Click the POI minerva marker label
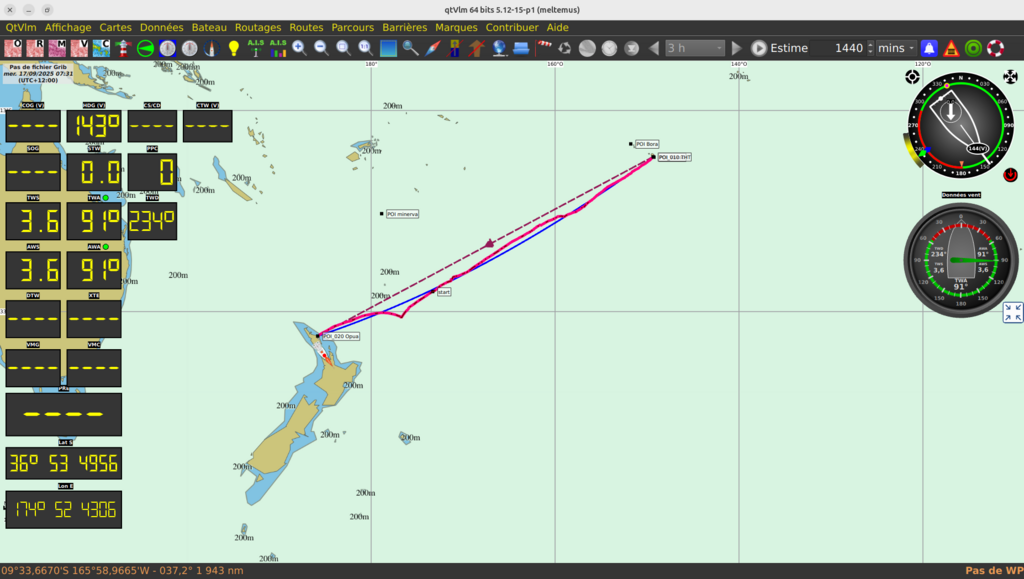Viewport: 1024px width, 579px height. [402, 214]
